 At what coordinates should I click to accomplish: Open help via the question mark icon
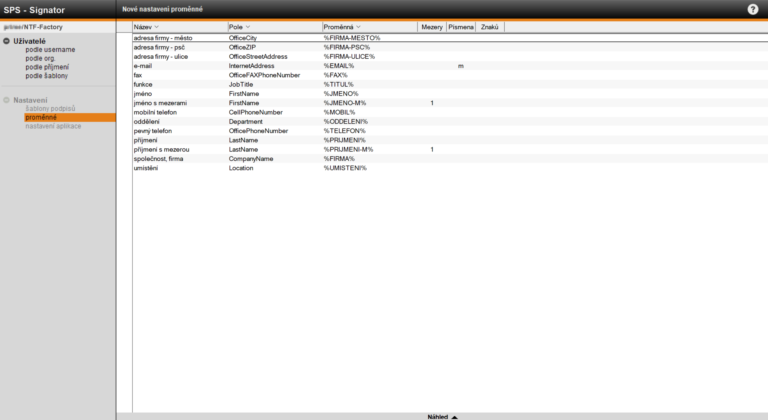752,9
